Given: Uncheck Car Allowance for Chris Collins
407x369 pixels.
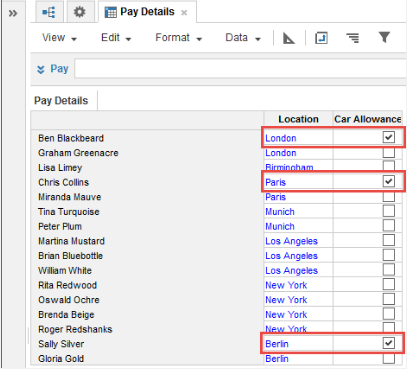Looking at the screenshot, I should (389, 181).
